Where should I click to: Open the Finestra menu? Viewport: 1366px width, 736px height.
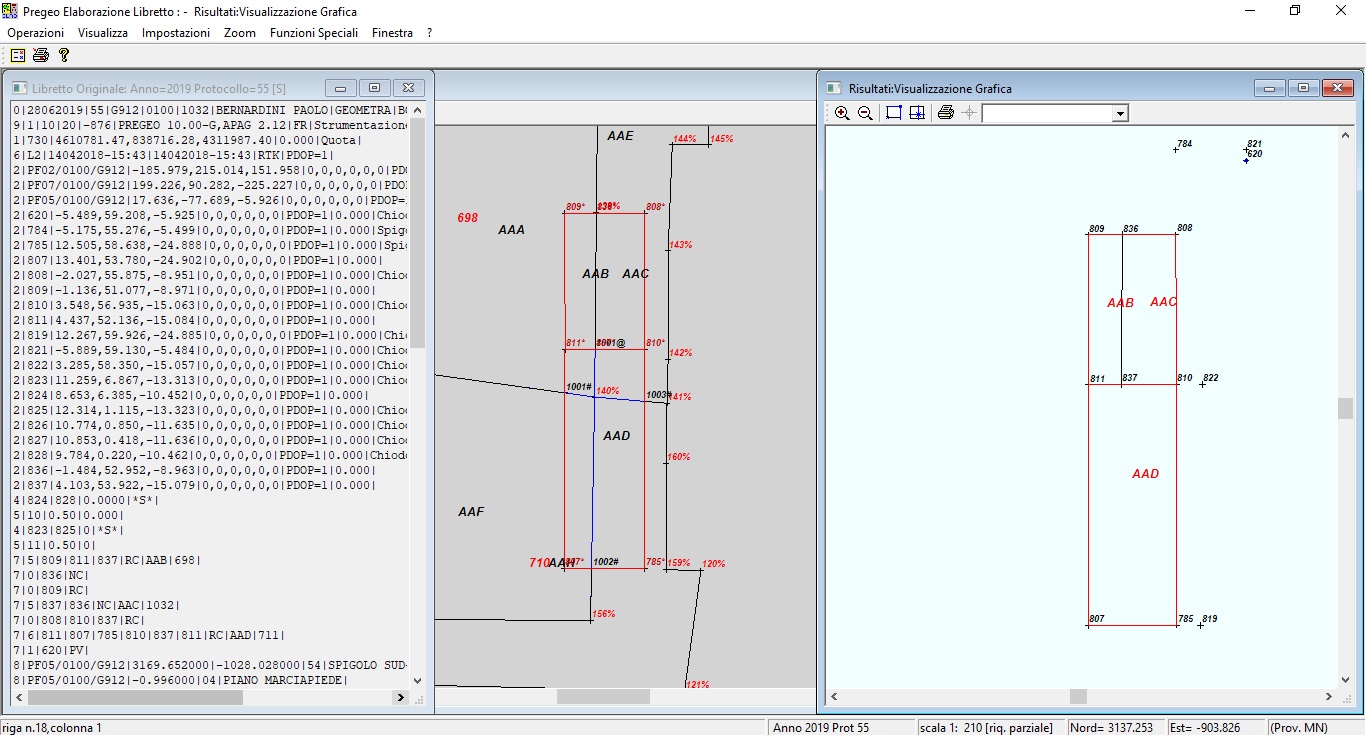[x=392, y=33]
